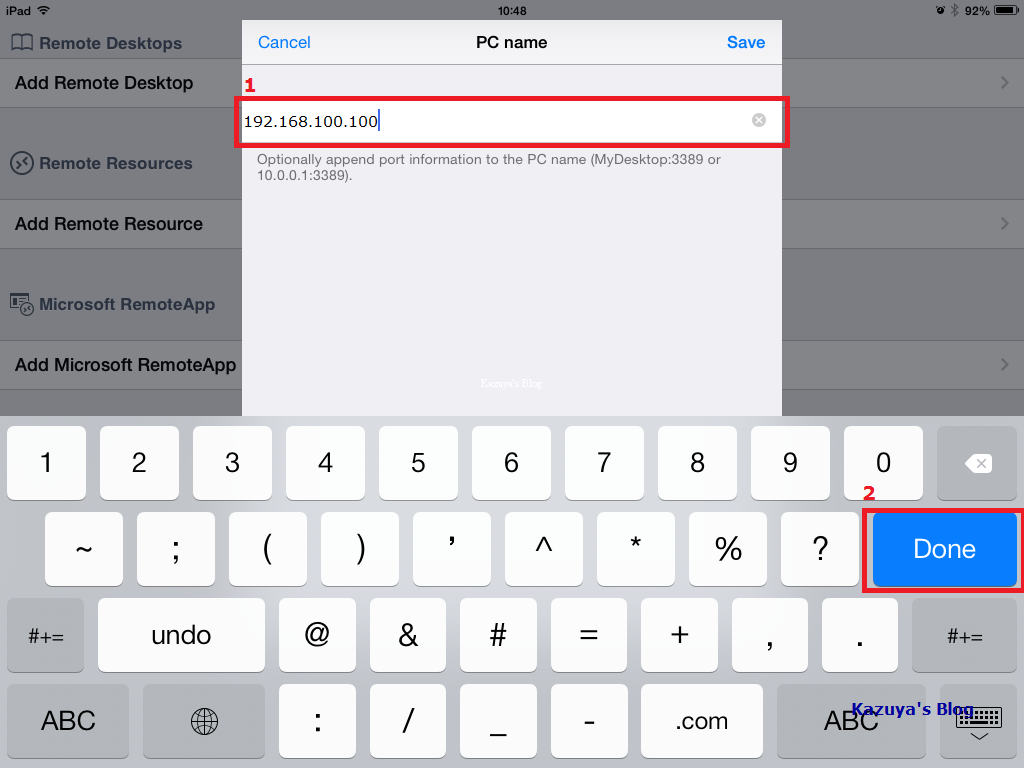Viewport: 1024px width, 768px height.
Task: Clear the PC name text field
Action: coord(758,120)
